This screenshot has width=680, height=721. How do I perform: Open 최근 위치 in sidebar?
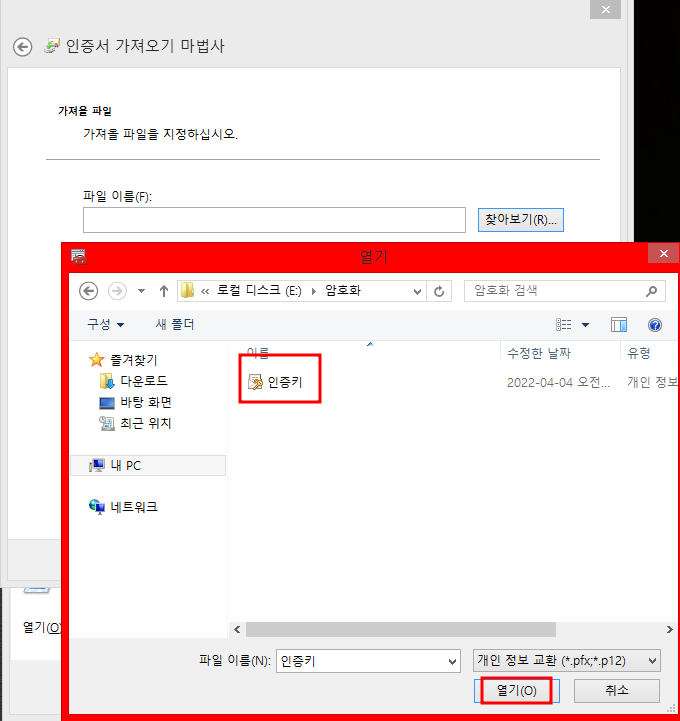click(136, 423)
